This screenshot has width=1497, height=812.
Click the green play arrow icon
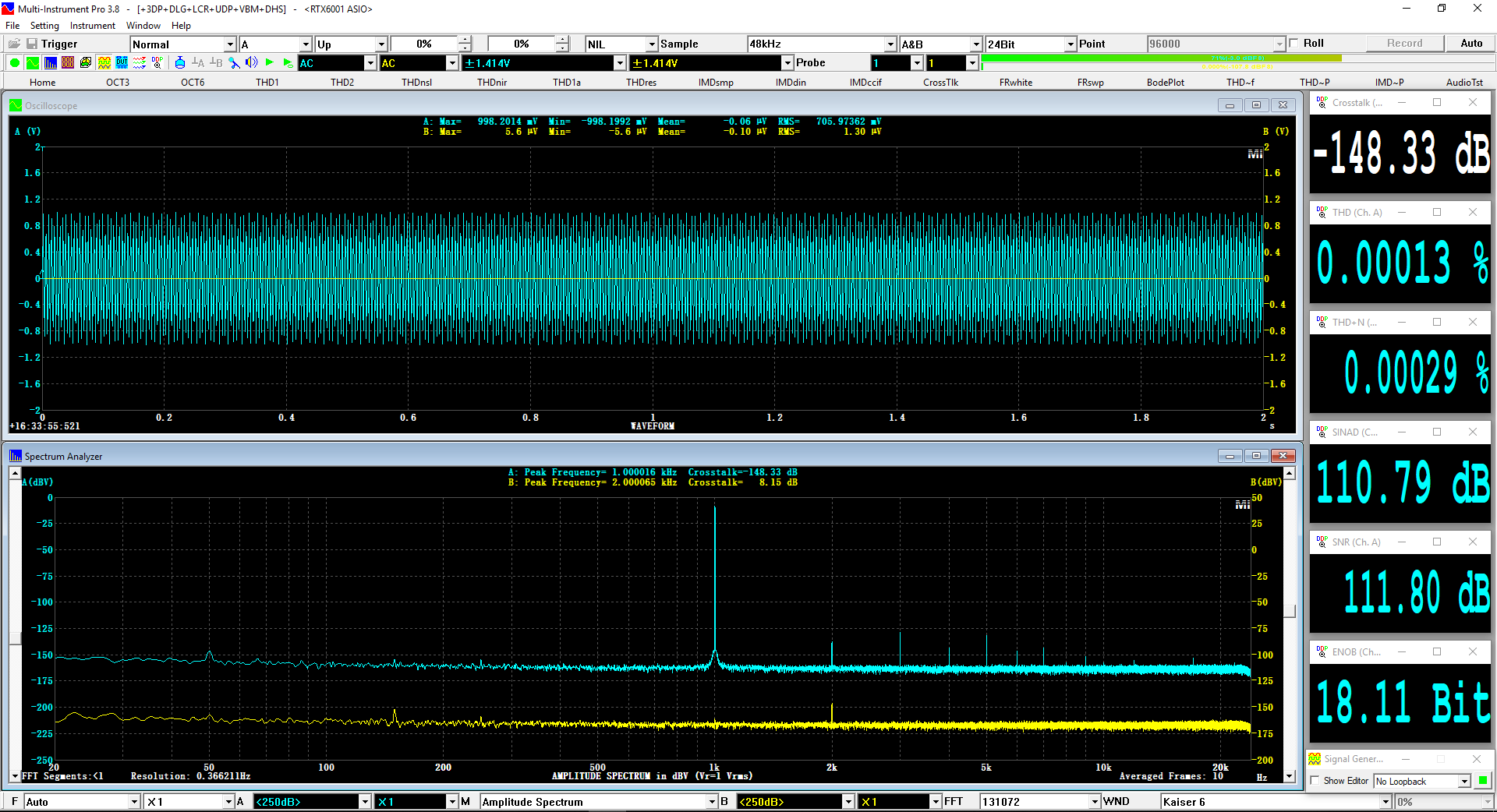[x=270, y=63]
